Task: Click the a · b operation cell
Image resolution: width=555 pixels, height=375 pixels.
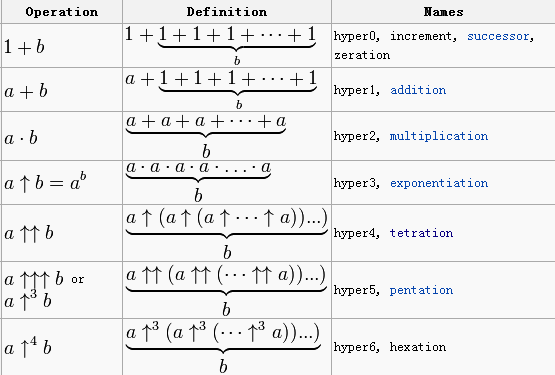Action: pyautogui.click(x=62, y=137)
